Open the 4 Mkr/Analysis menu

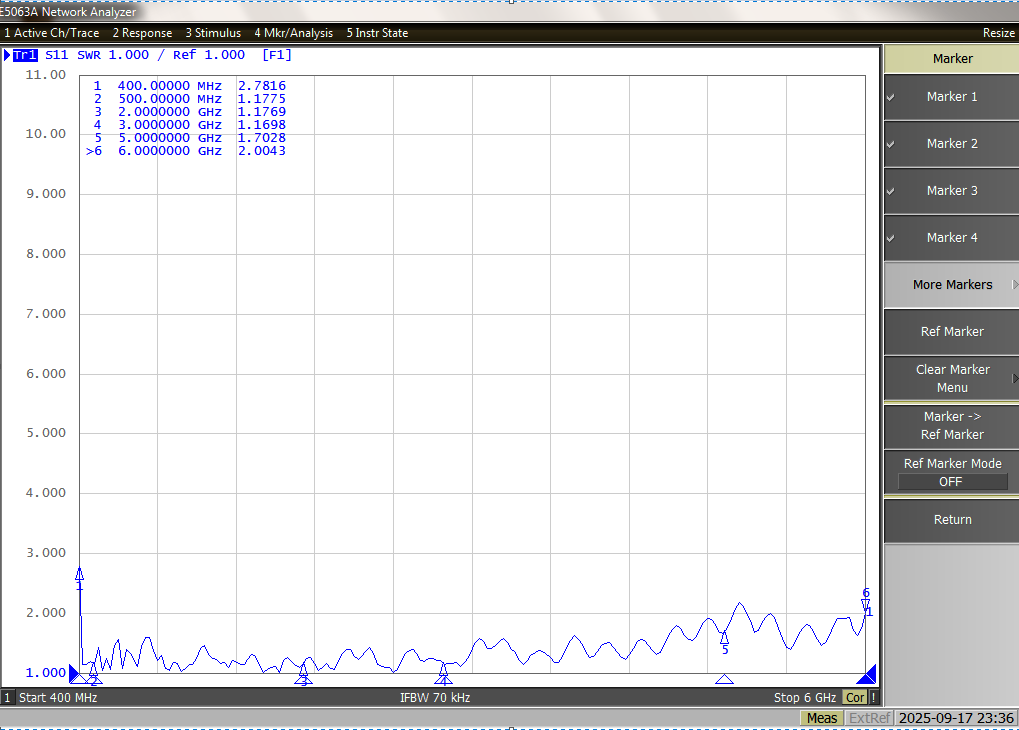(293, 33)
